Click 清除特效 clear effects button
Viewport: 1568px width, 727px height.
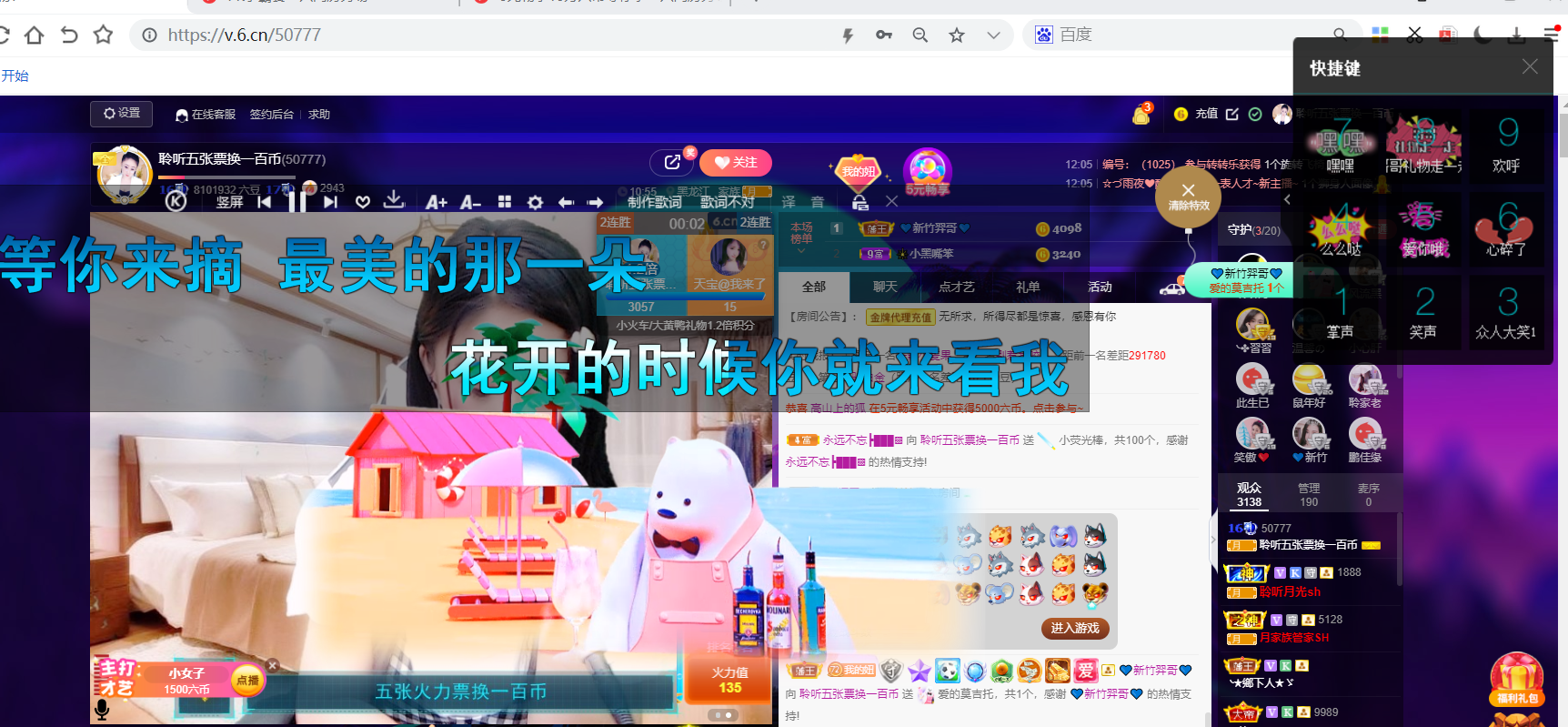1188,197
